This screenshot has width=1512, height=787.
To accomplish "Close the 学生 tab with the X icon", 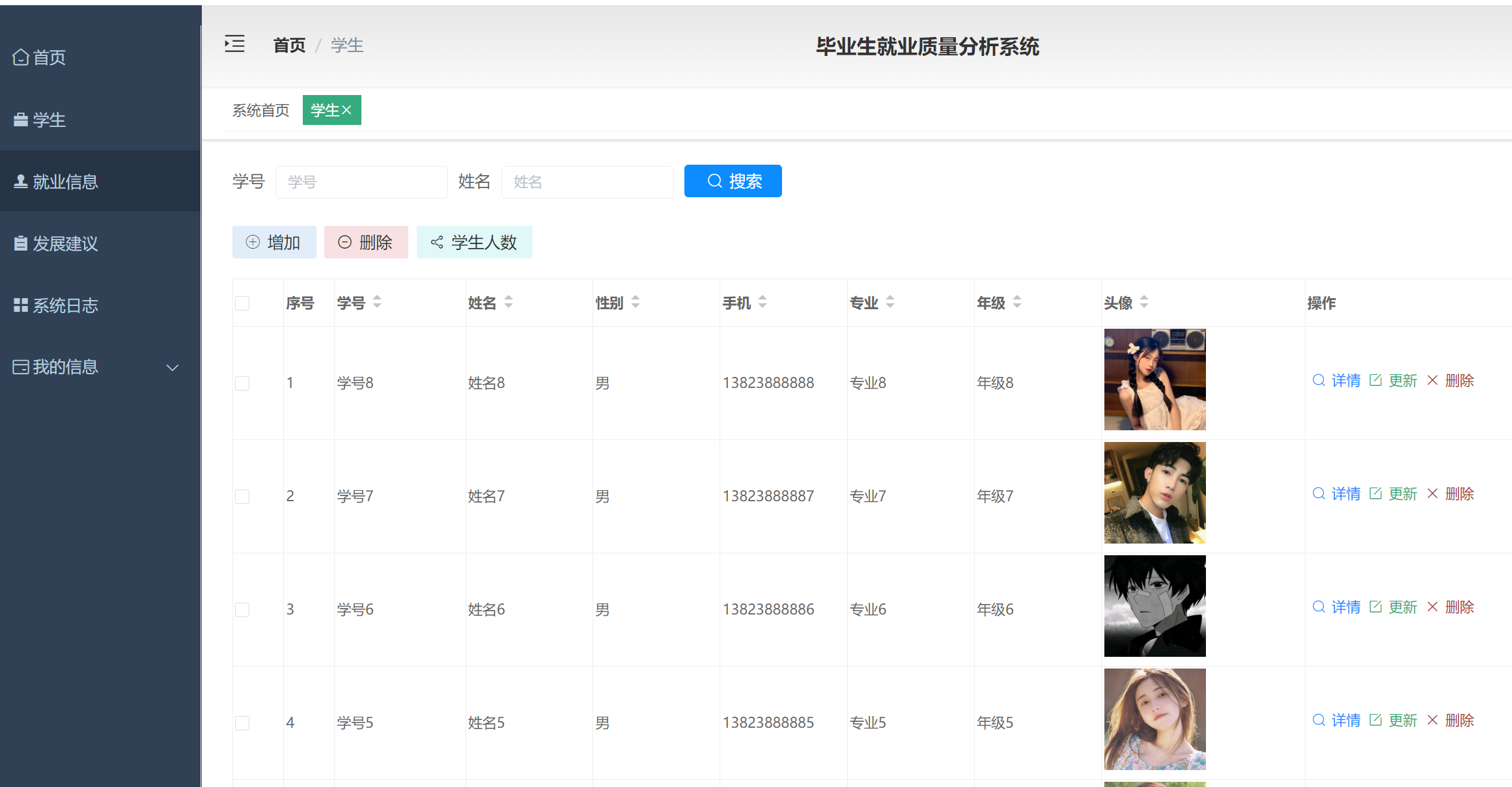I will coord(347,110).
